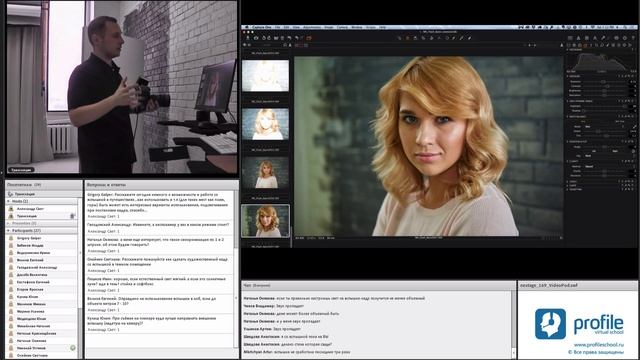
Task: Collapse the High Dynamic Range panel
Action: [x=567, y=101]
